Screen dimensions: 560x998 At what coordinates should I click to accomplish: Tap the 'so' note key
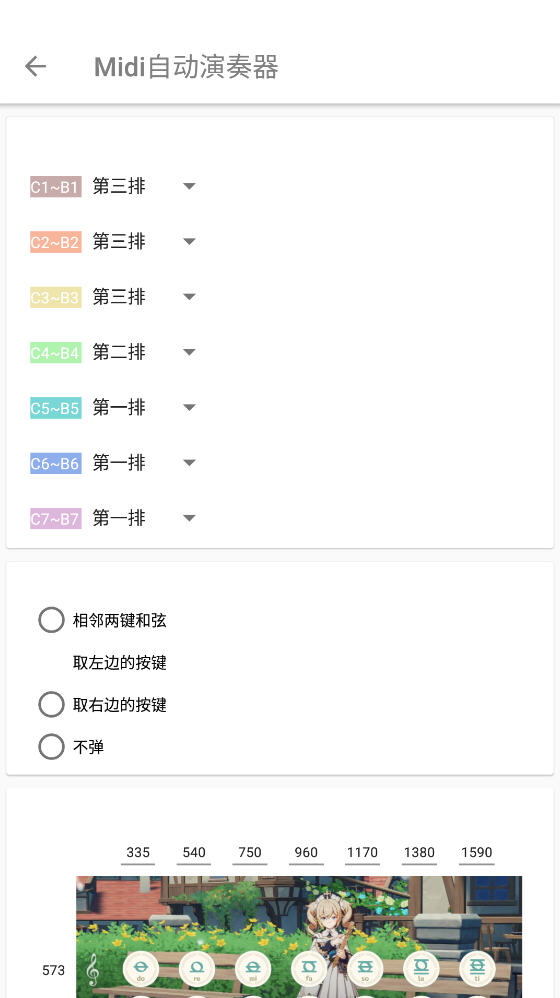pos(365,969)
